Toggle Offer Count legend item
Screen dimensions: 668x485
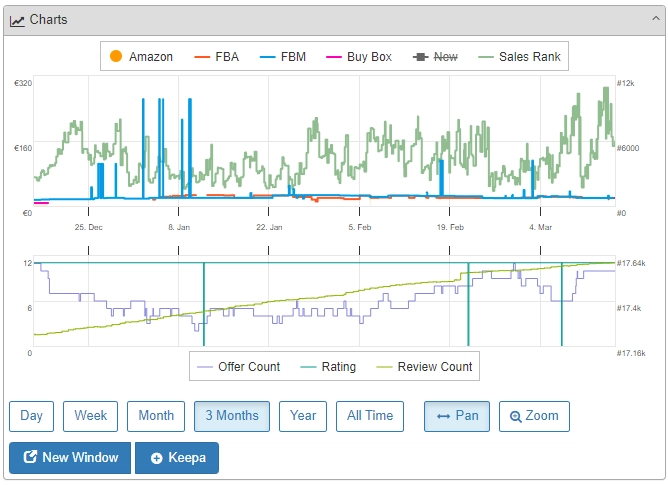coord(238,367)
